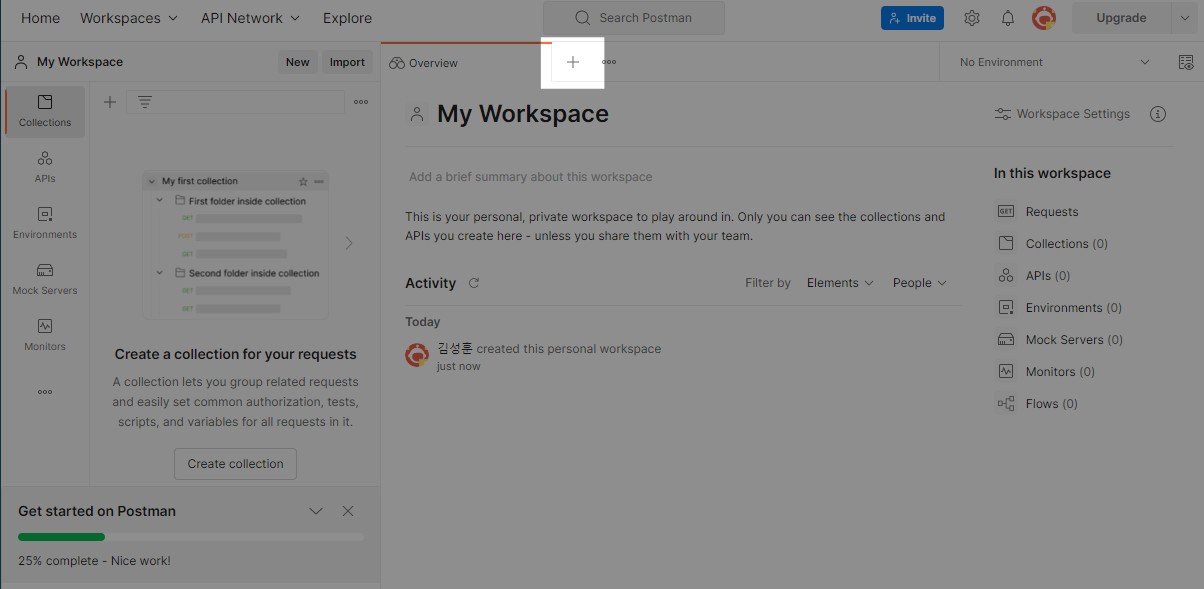The width and height of the screenshot is (1204, 589).
Task: Open APIs (0) link
Action: (1034, 276)
